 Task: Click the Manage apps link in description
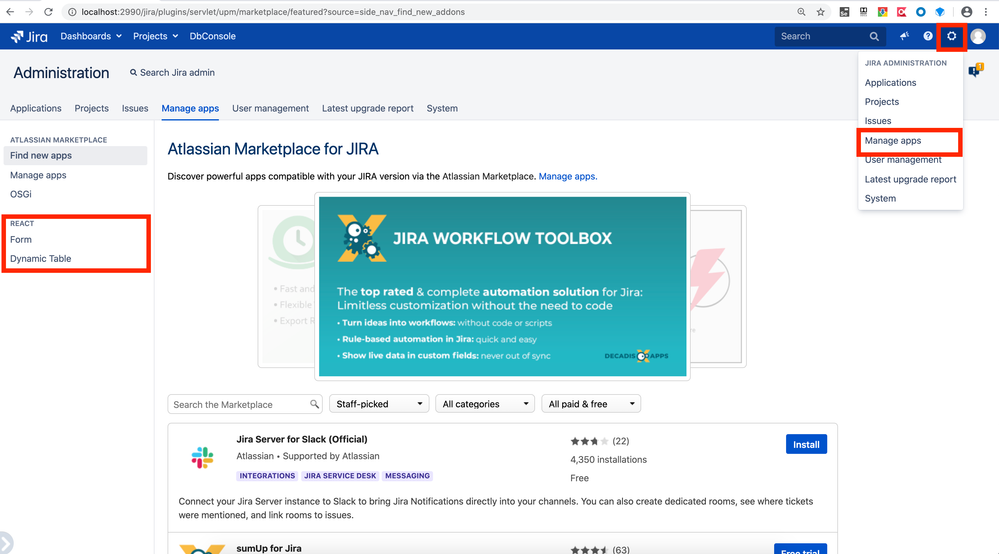568,176
